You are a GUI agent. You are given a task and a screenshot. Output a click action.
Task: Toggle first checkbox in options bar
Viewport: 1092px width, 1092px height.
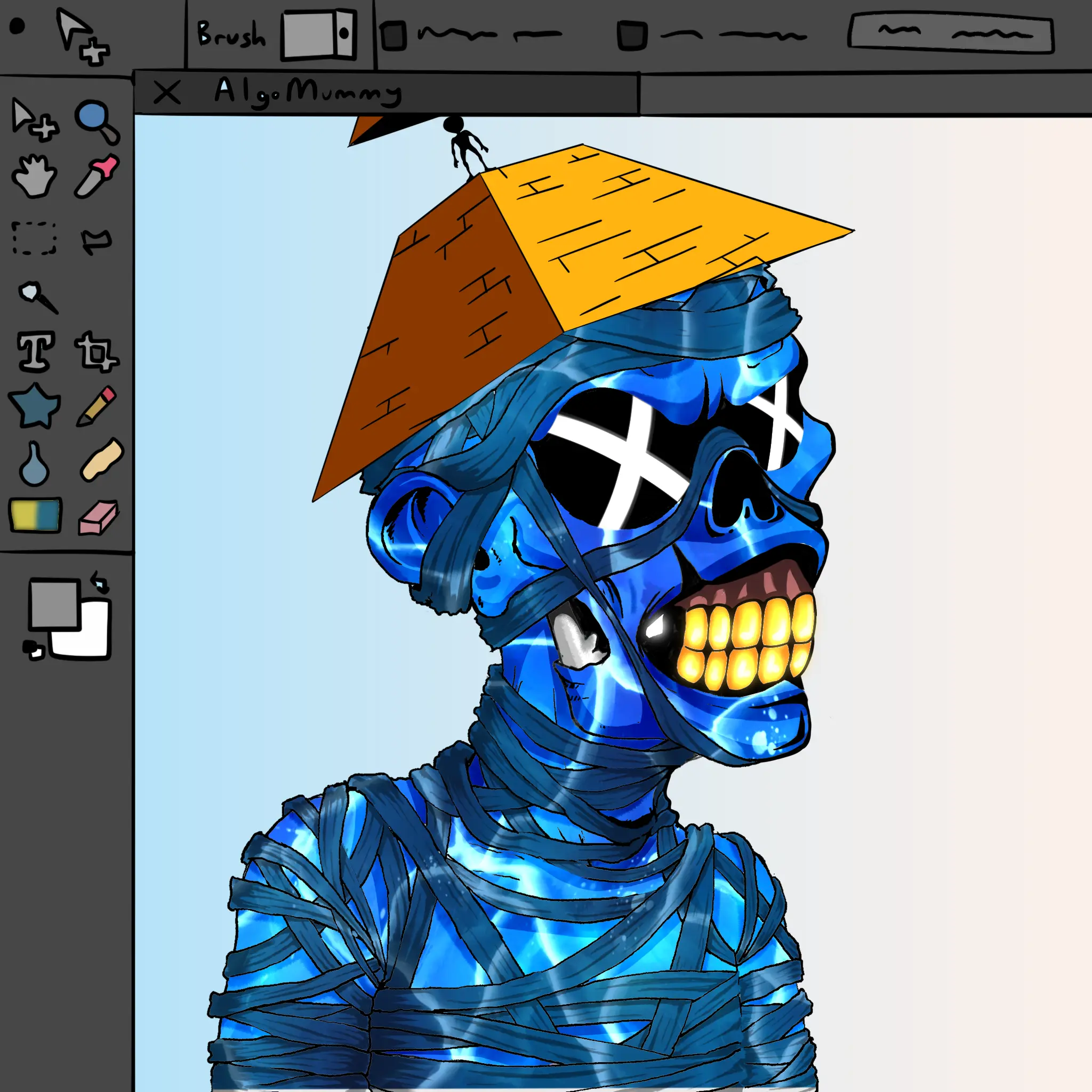pos(393,35)
